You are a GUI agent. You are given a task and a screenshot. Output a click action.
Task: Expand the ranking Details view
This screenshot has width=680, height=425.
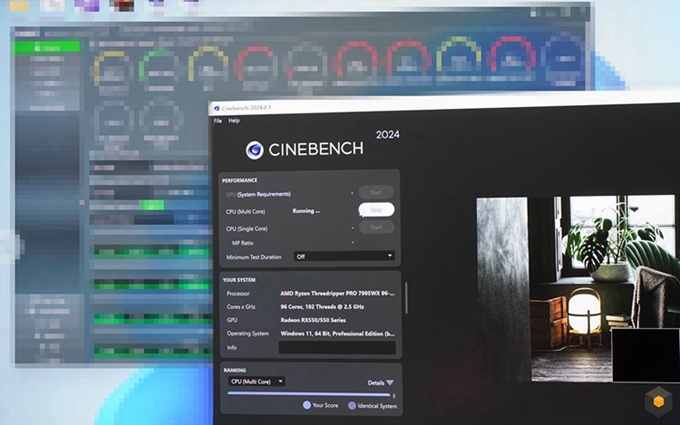click(x=380, y=382)
